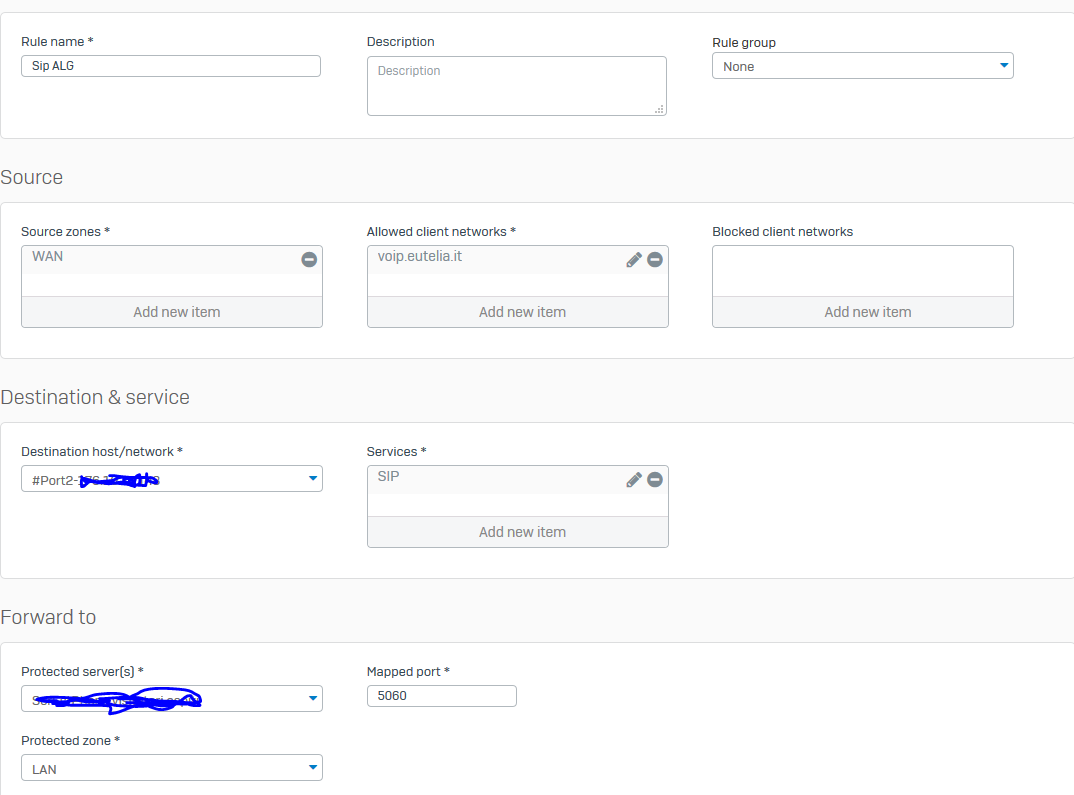The height and width of the screenshot is (795, 1074).
Task: Select the WAN entry in Source zones
Action: point(150,258)
